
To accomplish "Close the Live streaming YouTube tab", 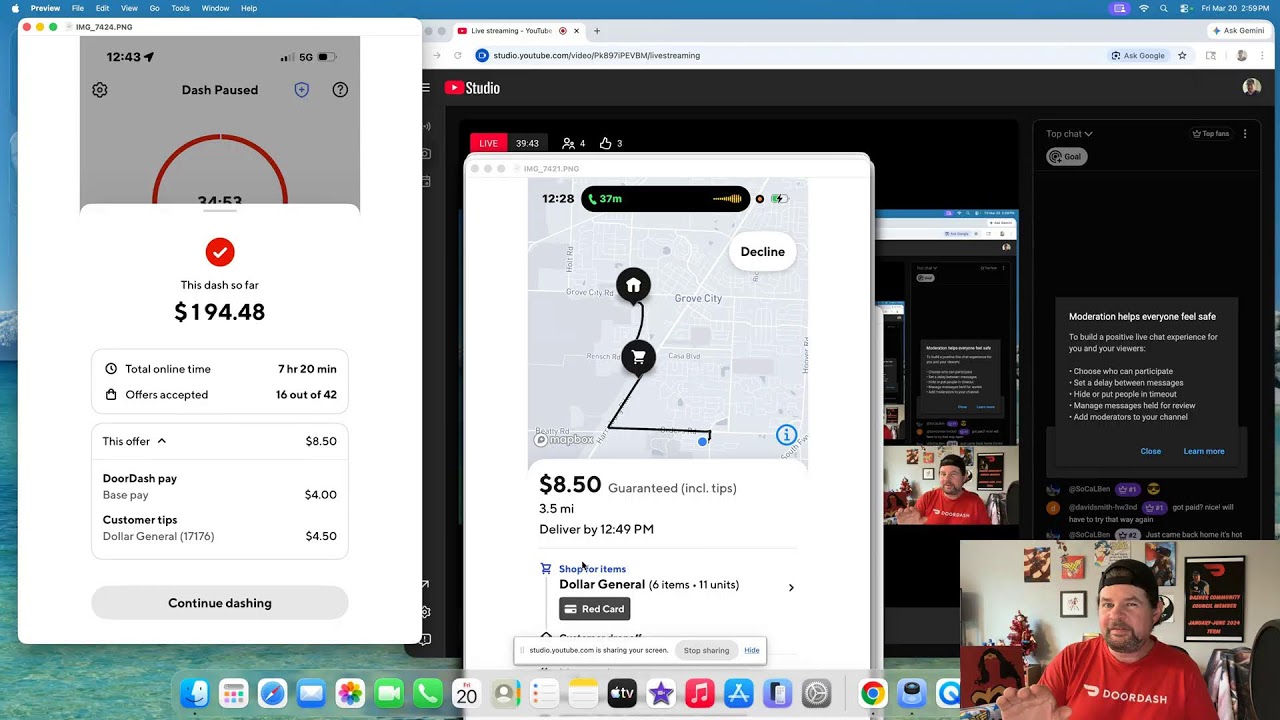I will pyautogui.click(x=576, y=31).
